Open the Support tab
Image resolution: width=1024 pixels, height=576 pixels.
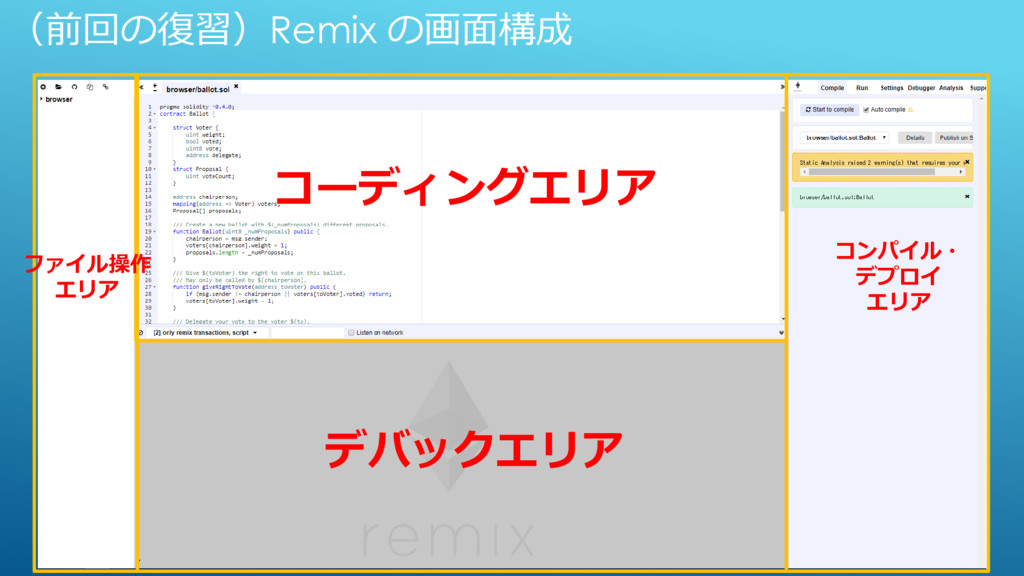(978, 88)
